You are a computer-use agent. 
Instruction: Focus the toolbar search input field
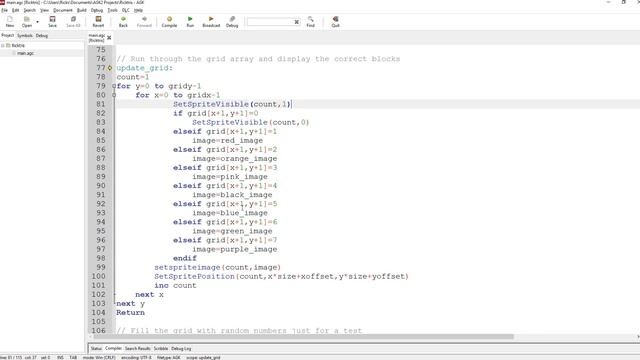coord(270,22)
